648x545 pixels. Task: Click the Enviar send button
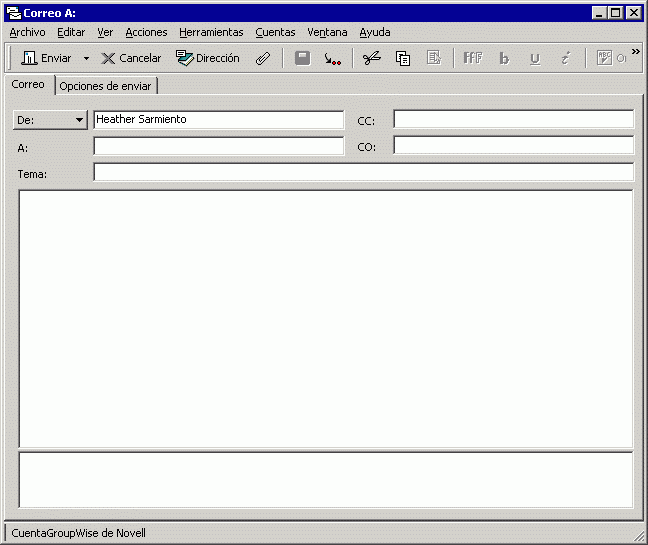pos(46,58)
